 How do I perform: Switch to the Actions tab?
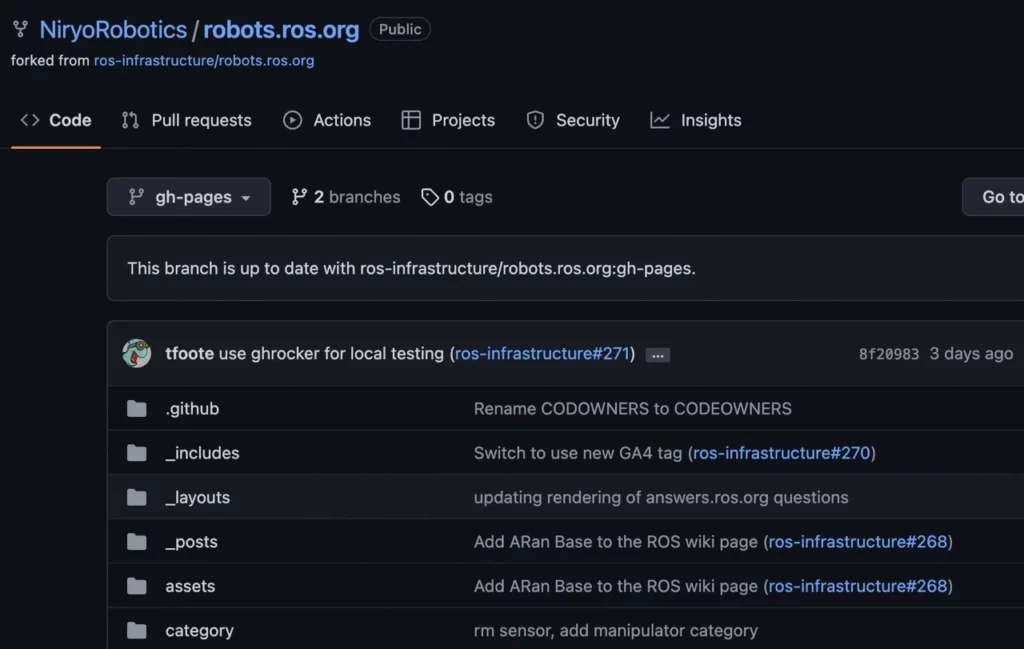pyautogui.click(x=327, y=120)
